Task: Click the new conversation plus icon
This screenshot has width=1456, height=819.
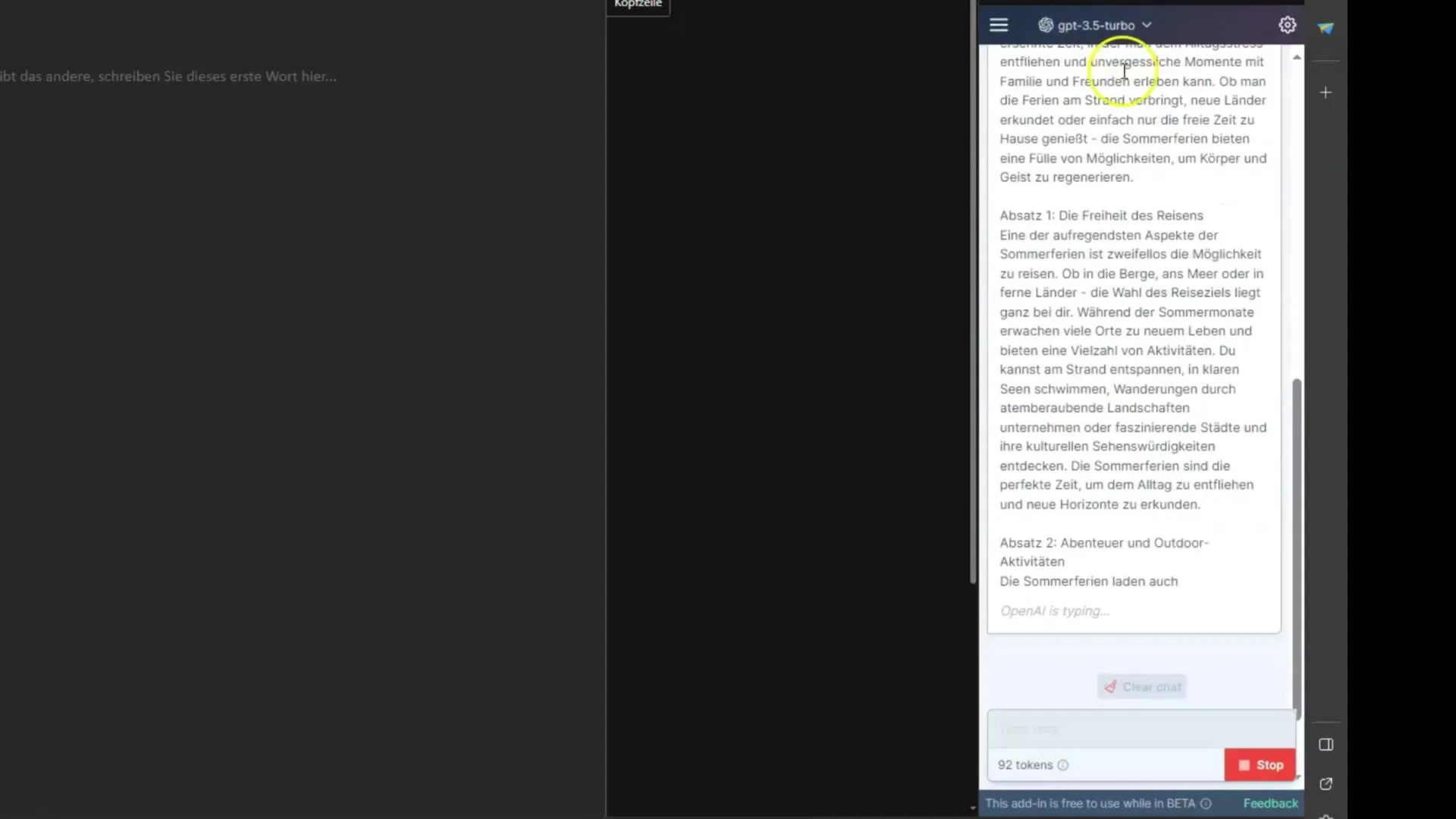Action: tap(1325, 92)
